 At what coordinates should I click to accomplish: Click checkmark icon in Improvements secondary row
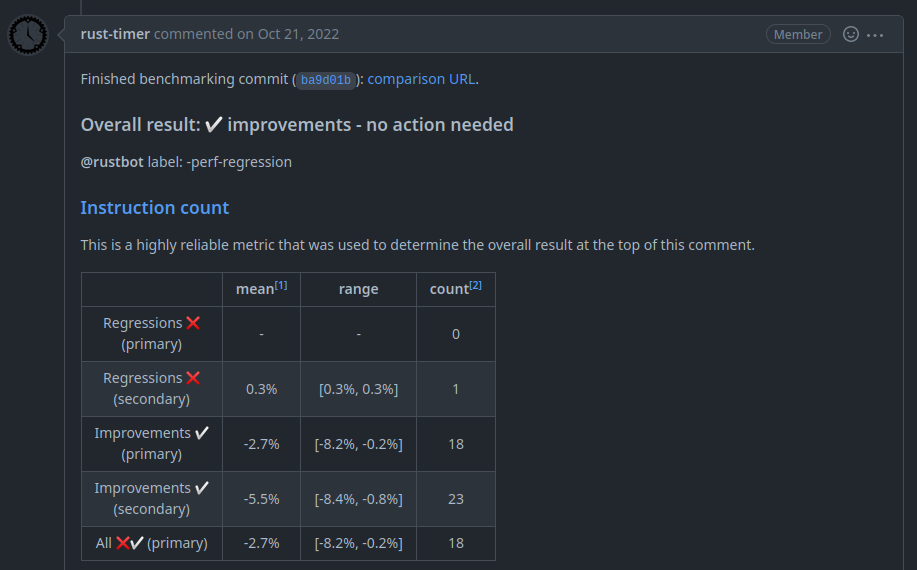point(202,488)
